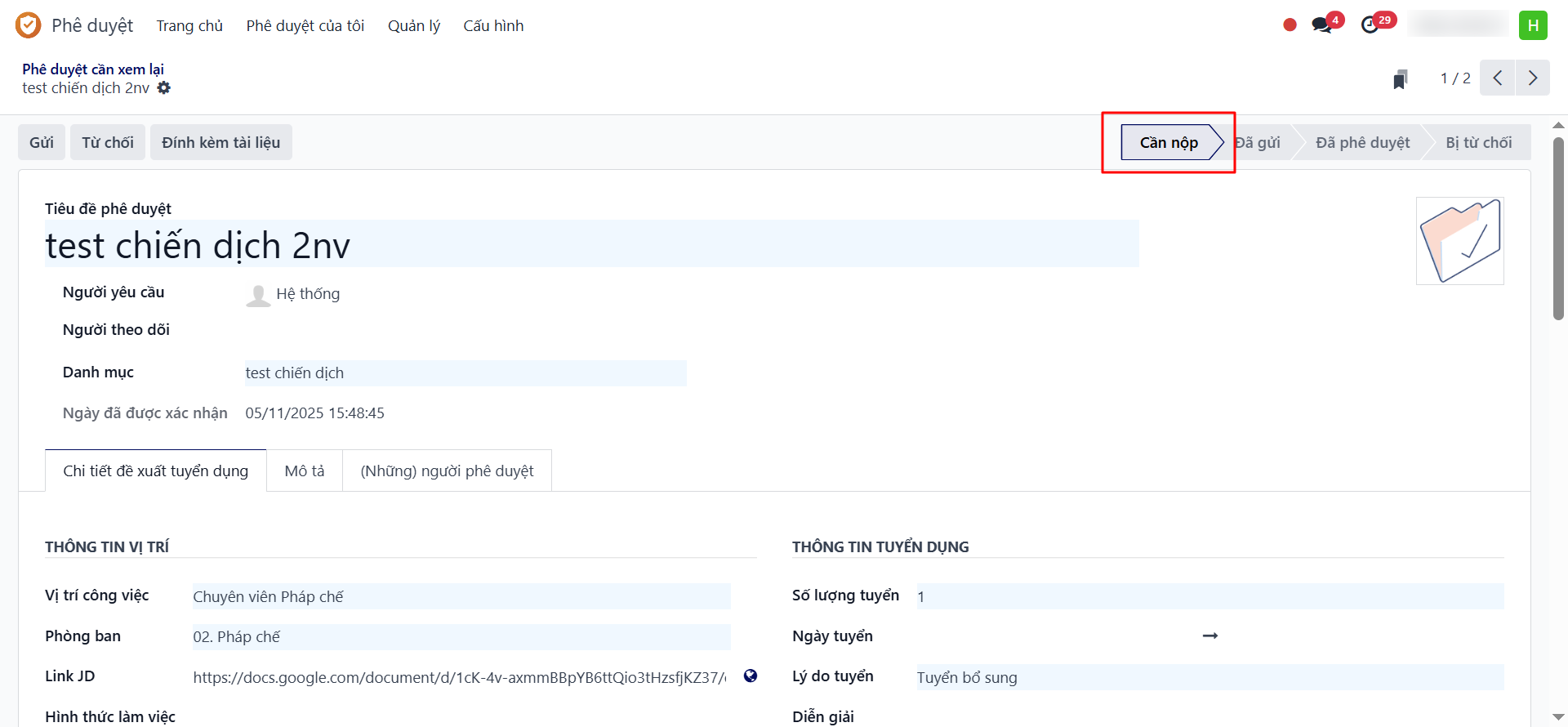1568x727 pixels.
Task: Open the Link JD globe icon
Action: pyautogui.click(x=750, y=676)
